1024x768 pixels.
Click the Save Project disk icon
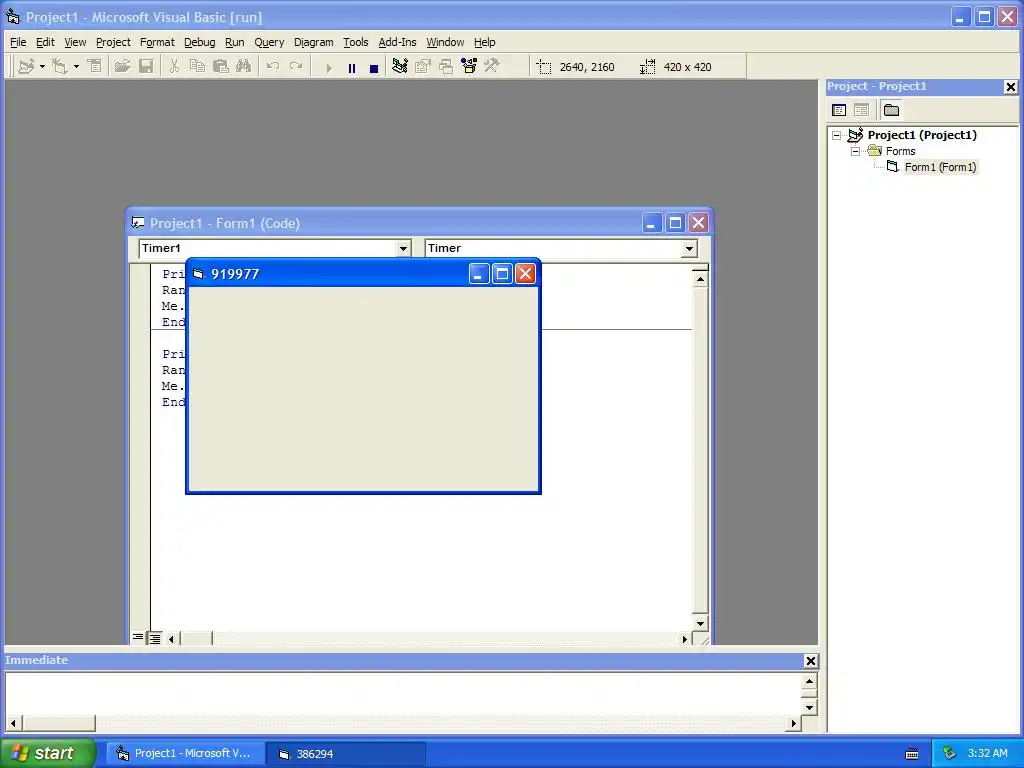point(146,67)
